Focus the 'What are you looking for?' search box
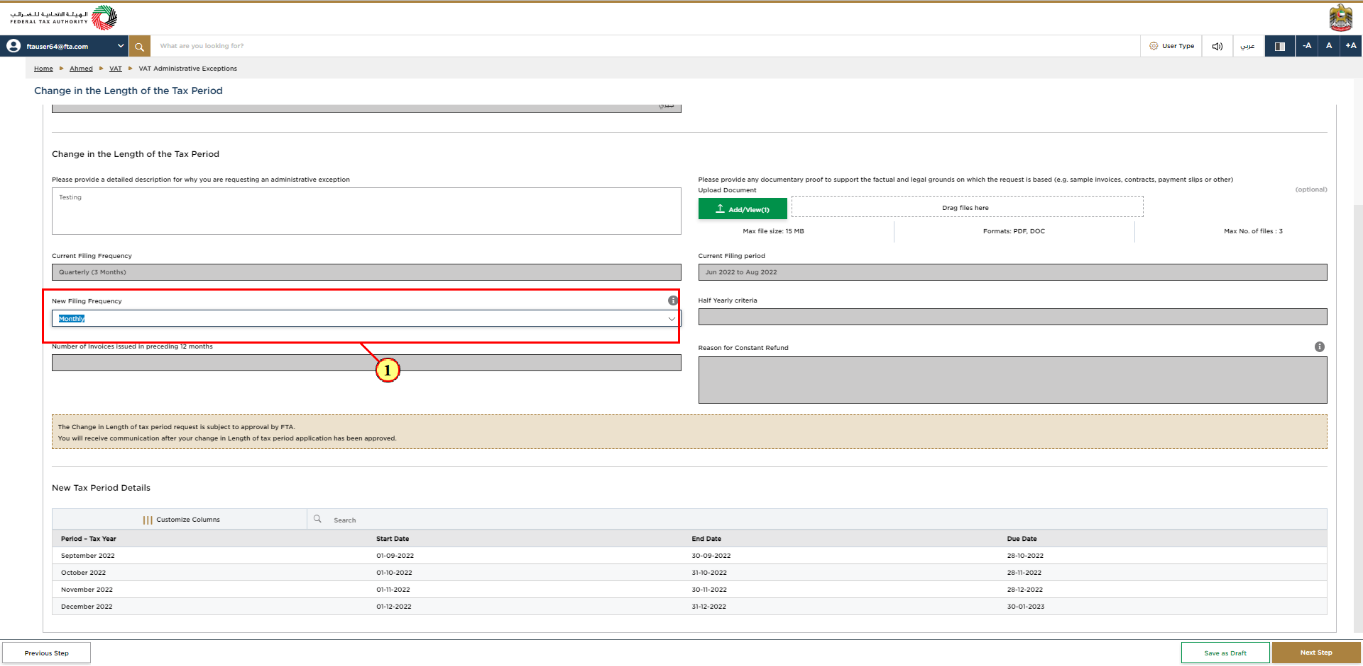This screenshot has height=666, width=1363. 645,46
